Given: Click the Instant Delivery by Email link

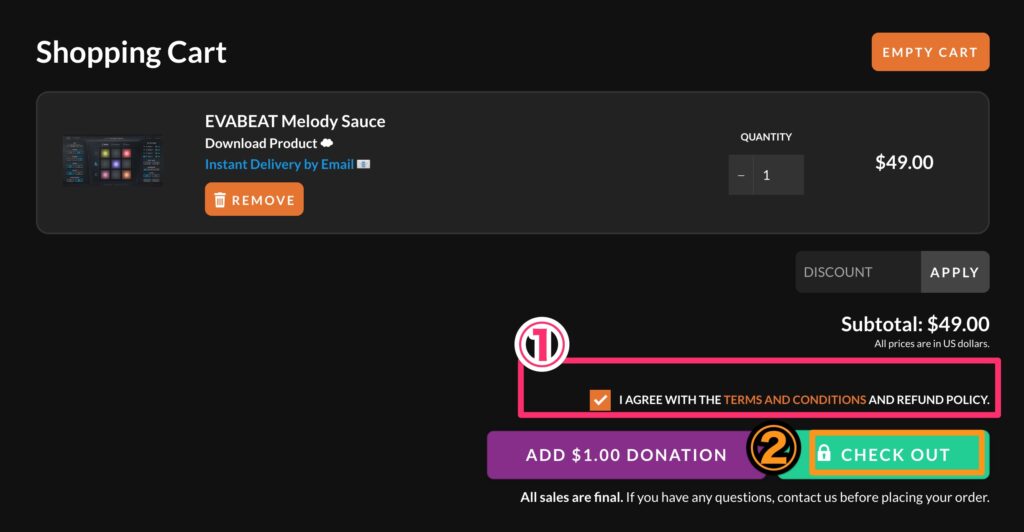Looking at the screenshot, I should [279, 164].
